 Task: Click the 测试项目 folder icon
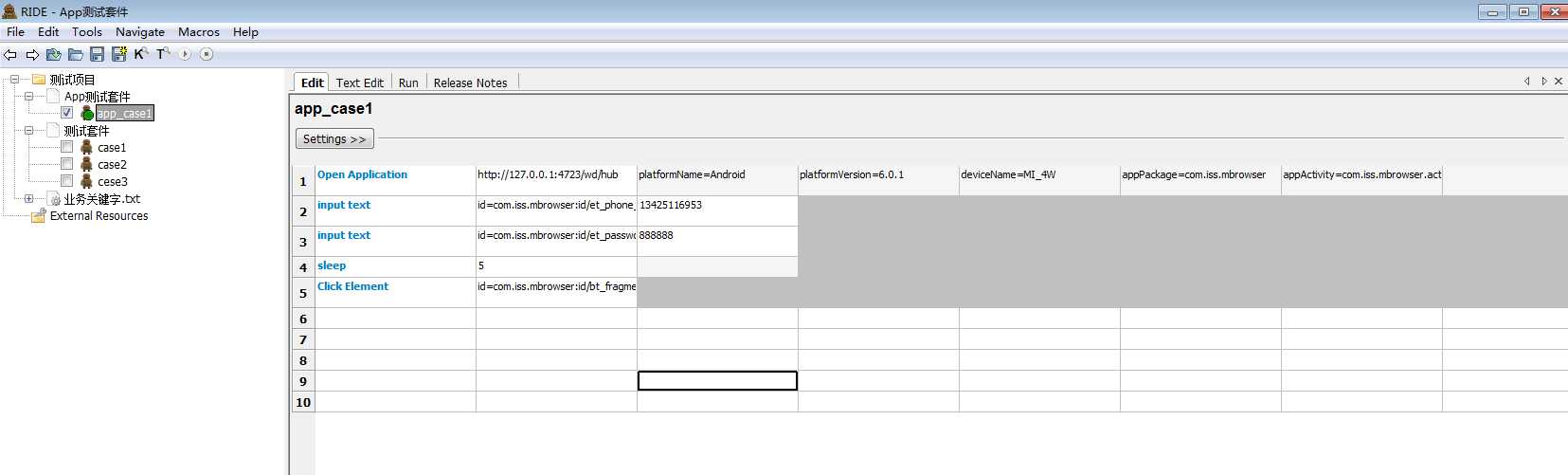[x=39, y=80]
